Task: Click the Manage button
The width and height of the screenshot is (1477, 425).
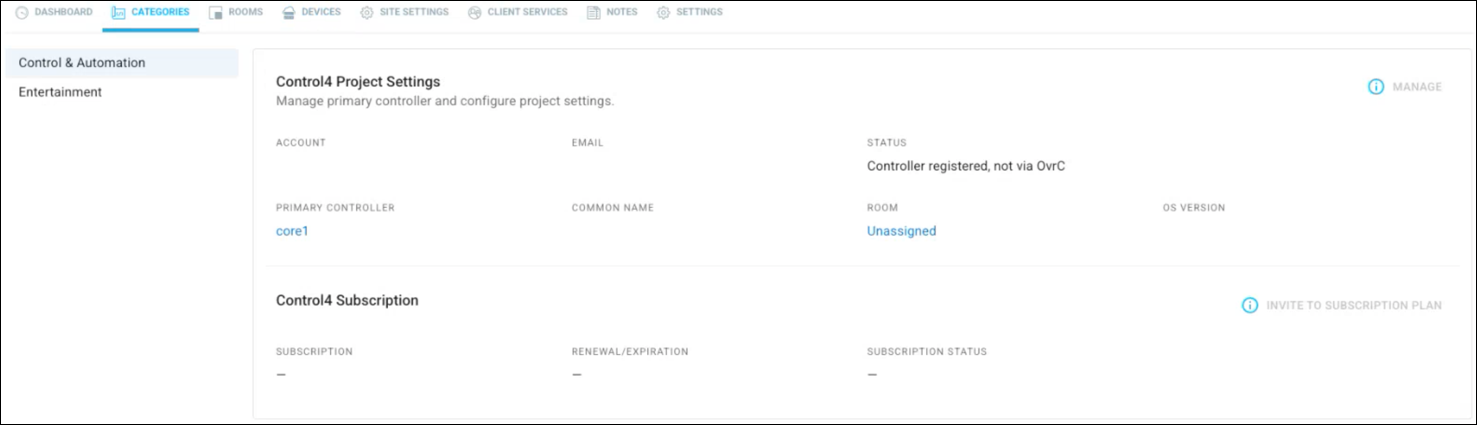Action: point(1405,87)
